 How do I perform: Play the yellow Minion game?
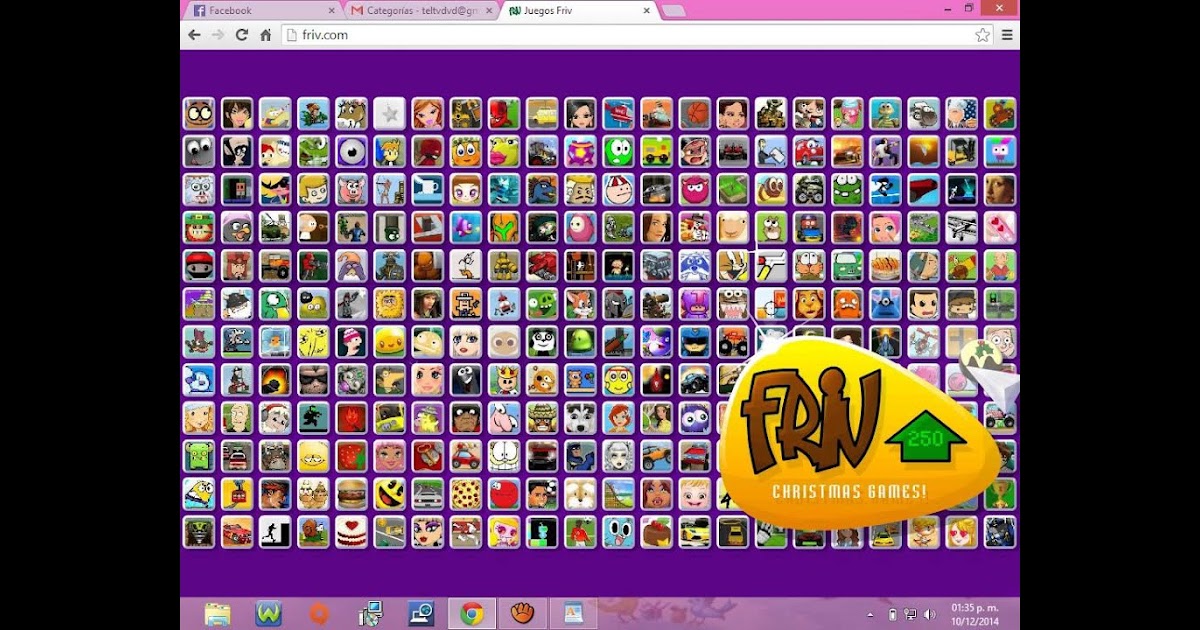[199, 493]
